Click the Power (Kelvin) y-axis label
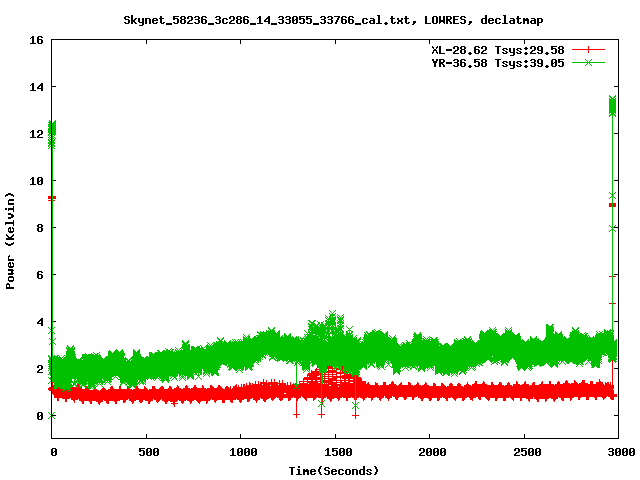Viewport: 640px width, 480px height. [x=10, y=241]
